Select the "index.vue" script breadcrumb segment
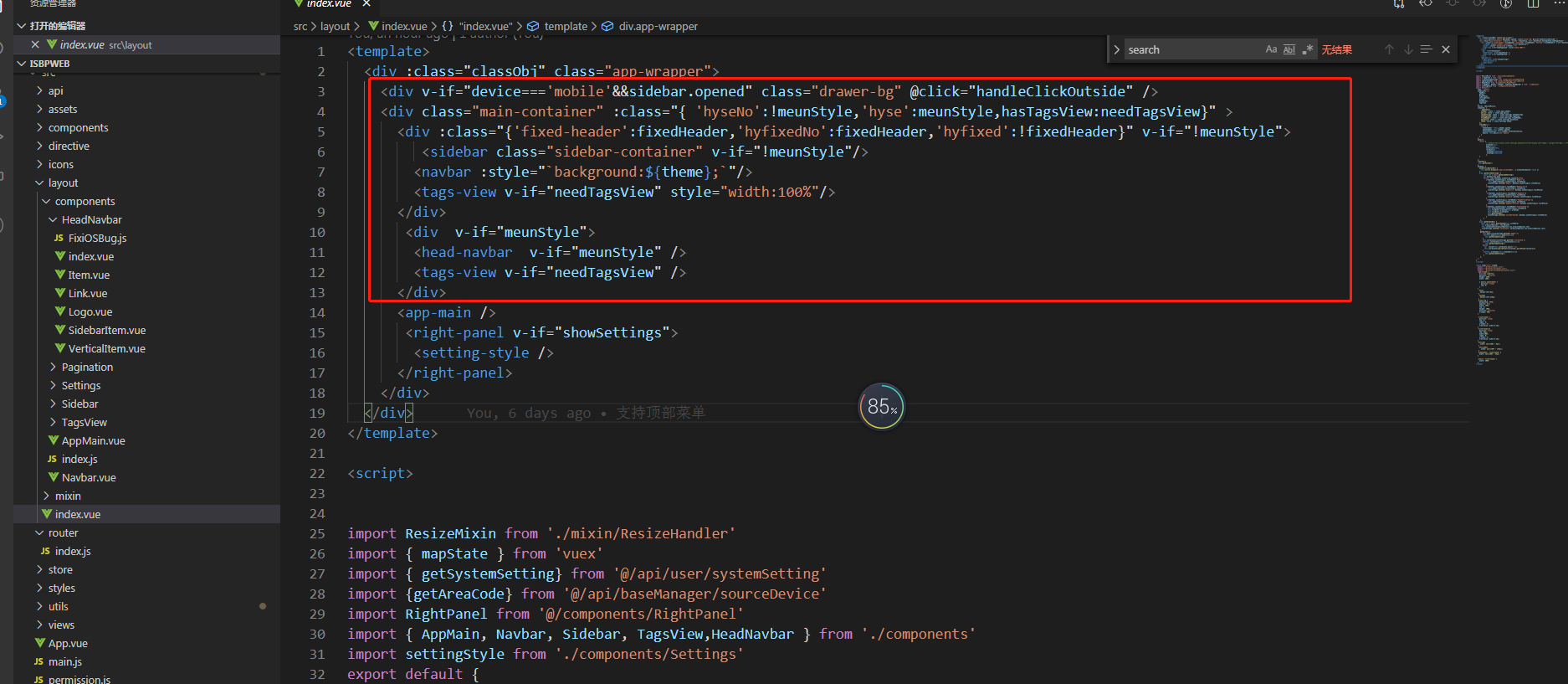Screen dimensions: 1568x684 point(485,26)
